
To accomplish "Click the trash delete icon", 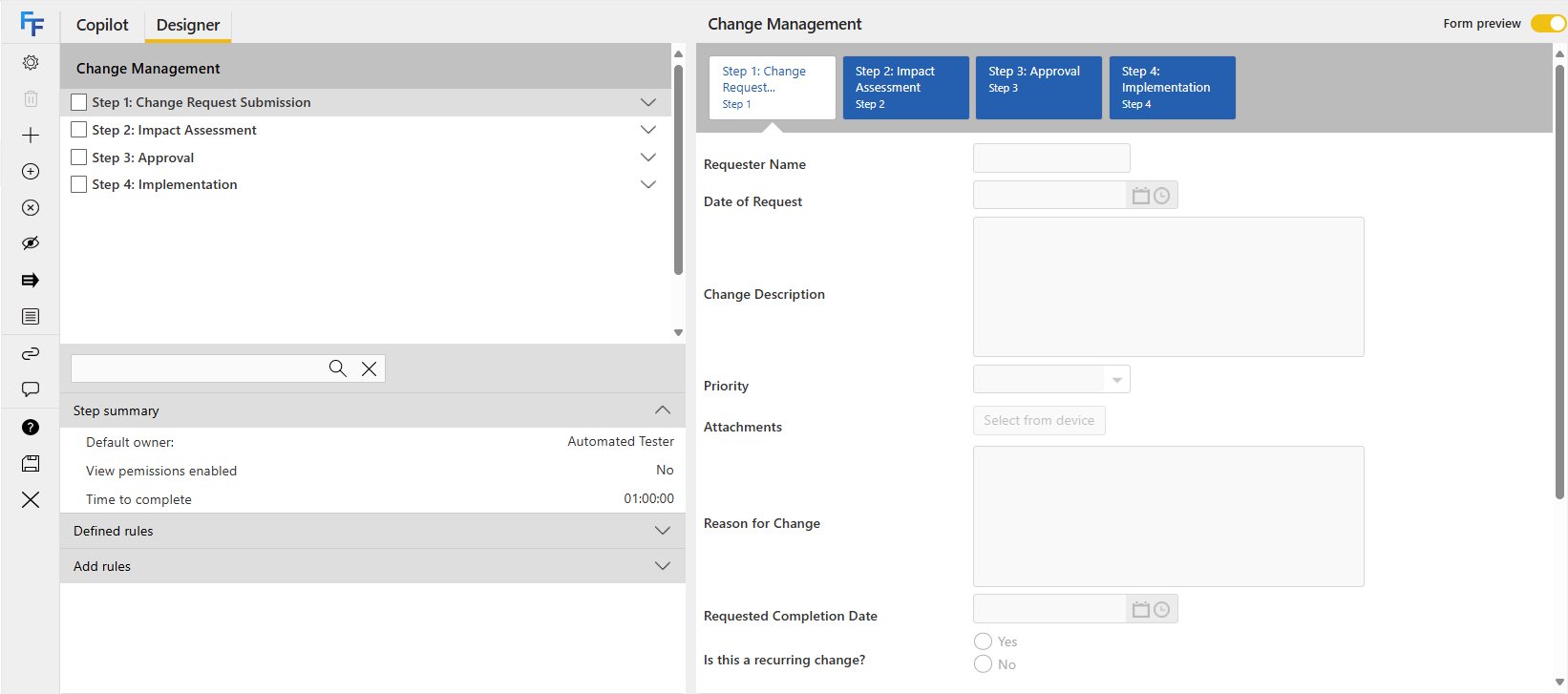I will pos(31,98).
